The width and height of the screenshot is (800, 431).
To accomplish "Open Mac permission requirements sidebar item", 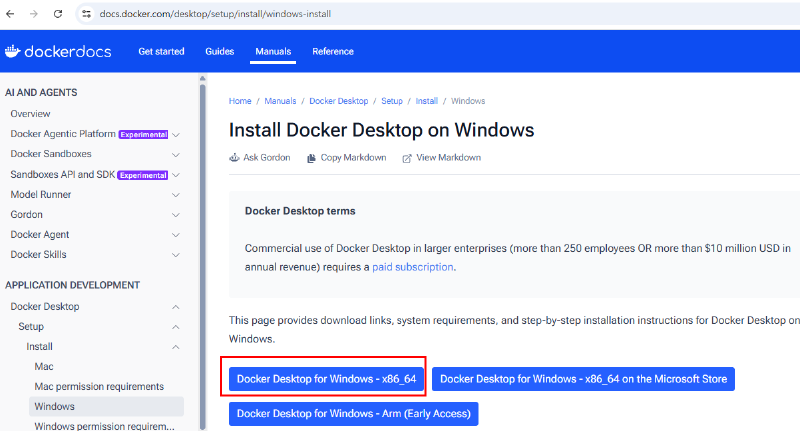I will tap(99, 387).
